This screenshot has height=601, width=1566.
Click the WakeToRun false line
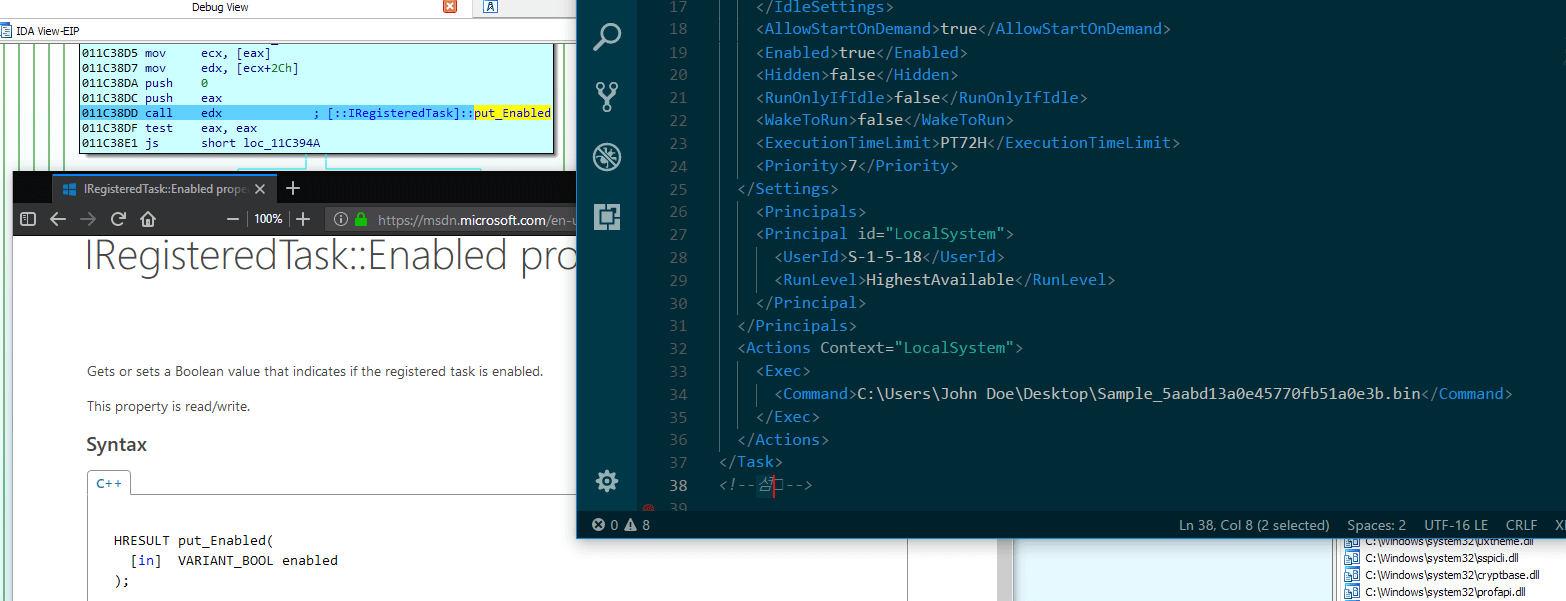pos(885,120)
